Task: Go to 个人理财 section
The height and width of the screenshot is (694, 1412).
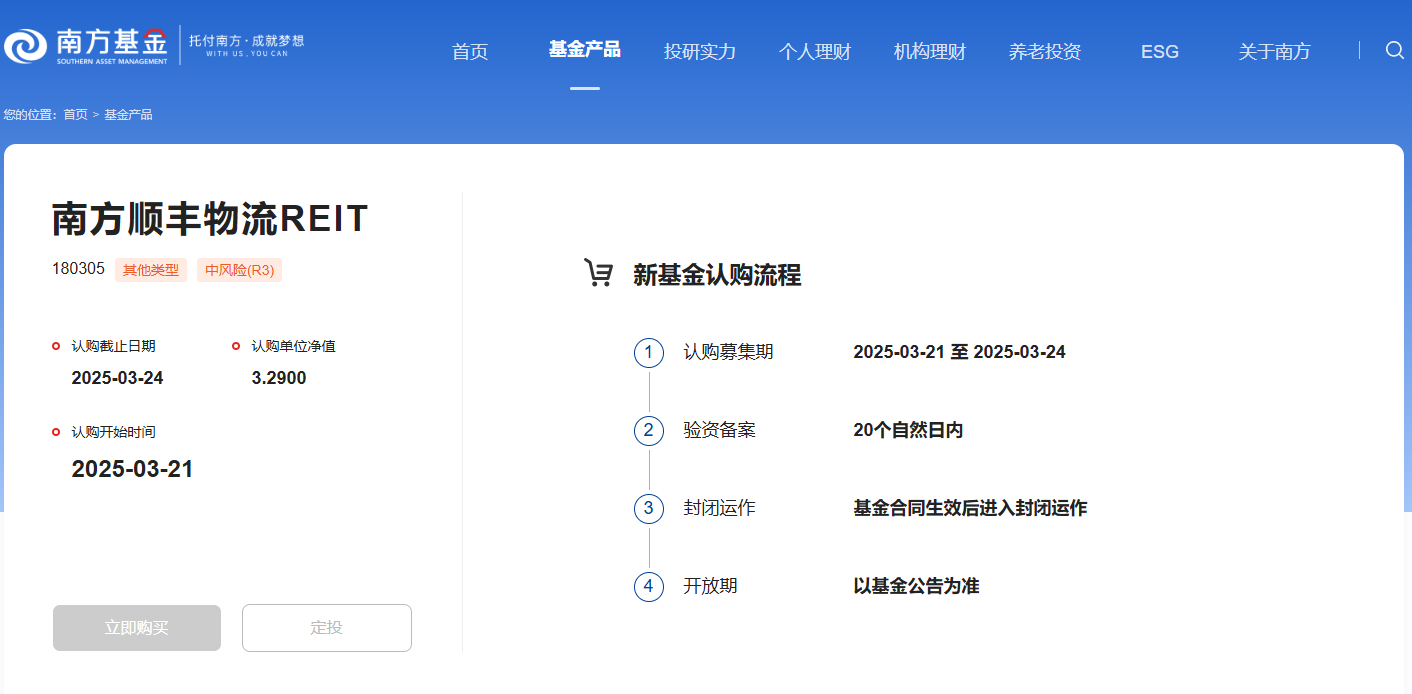Action: [x=815, y=52]
